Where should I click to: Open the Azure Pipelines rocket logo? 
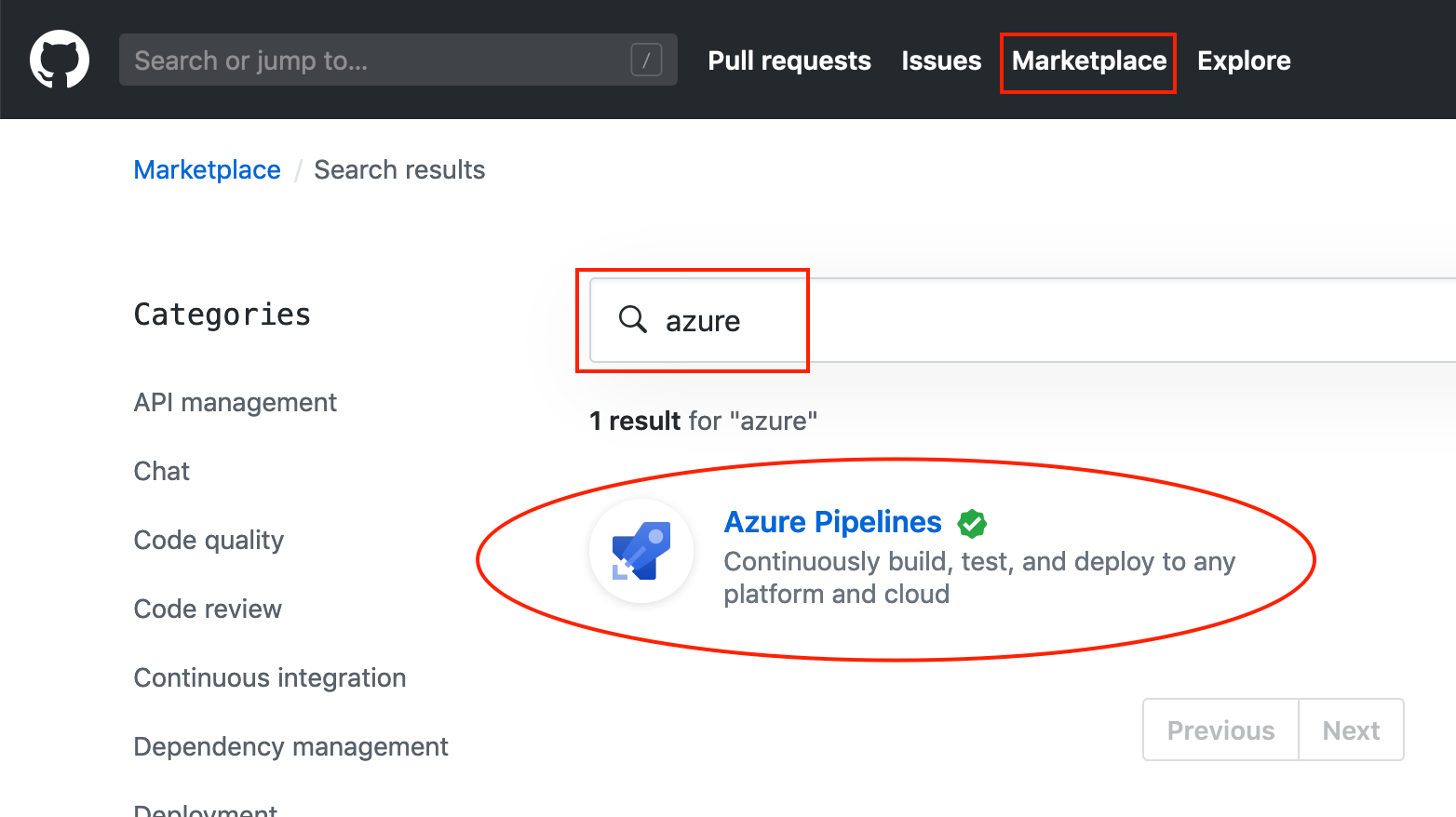pos(641,551)
